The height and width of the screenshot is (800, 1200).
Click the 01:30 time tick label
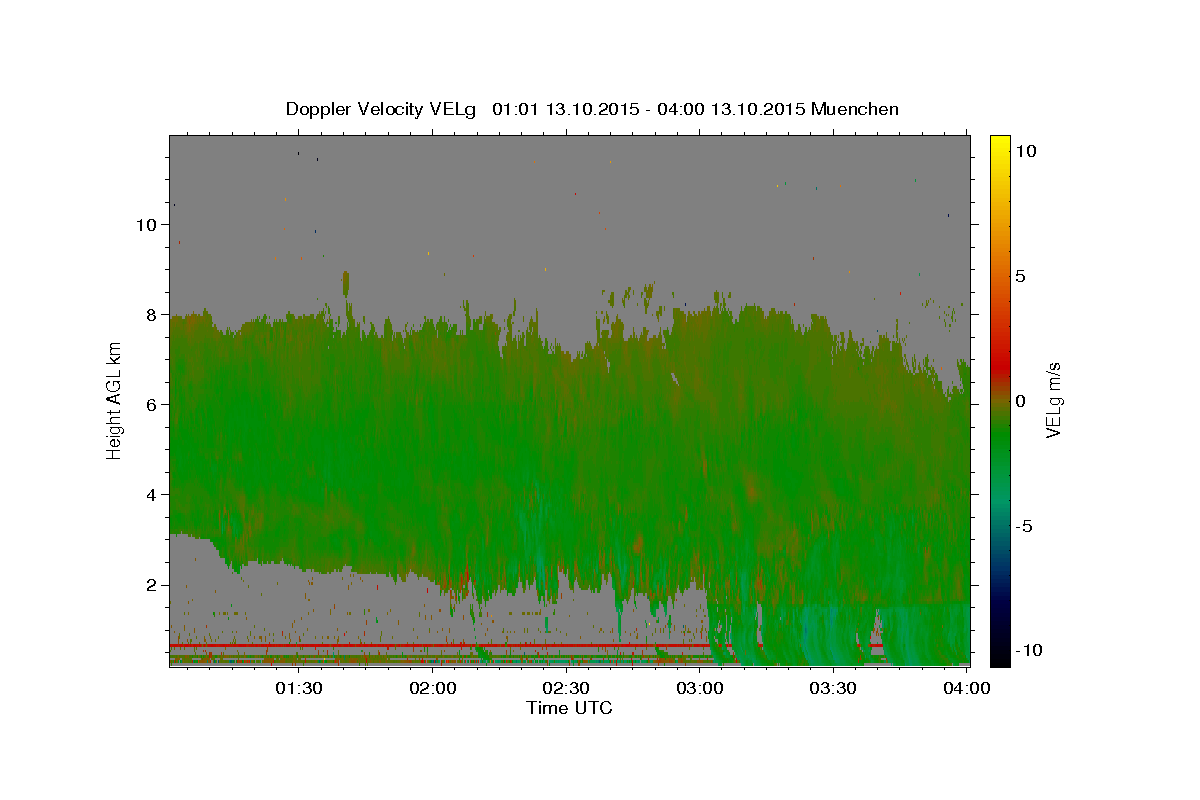pos(298,688)
